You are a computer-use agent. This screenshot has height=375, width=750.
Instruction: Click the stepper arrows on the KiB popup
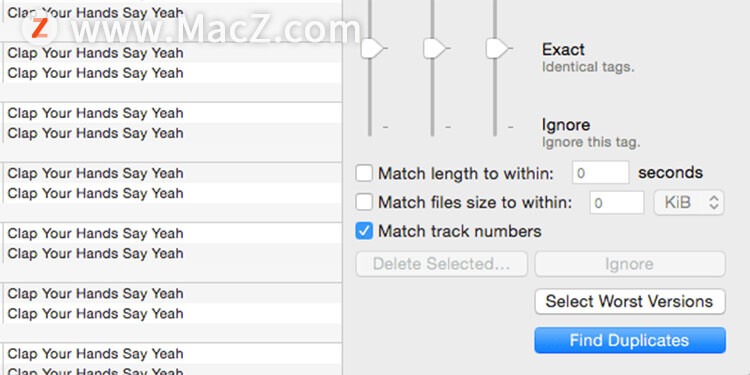(714, 202)
